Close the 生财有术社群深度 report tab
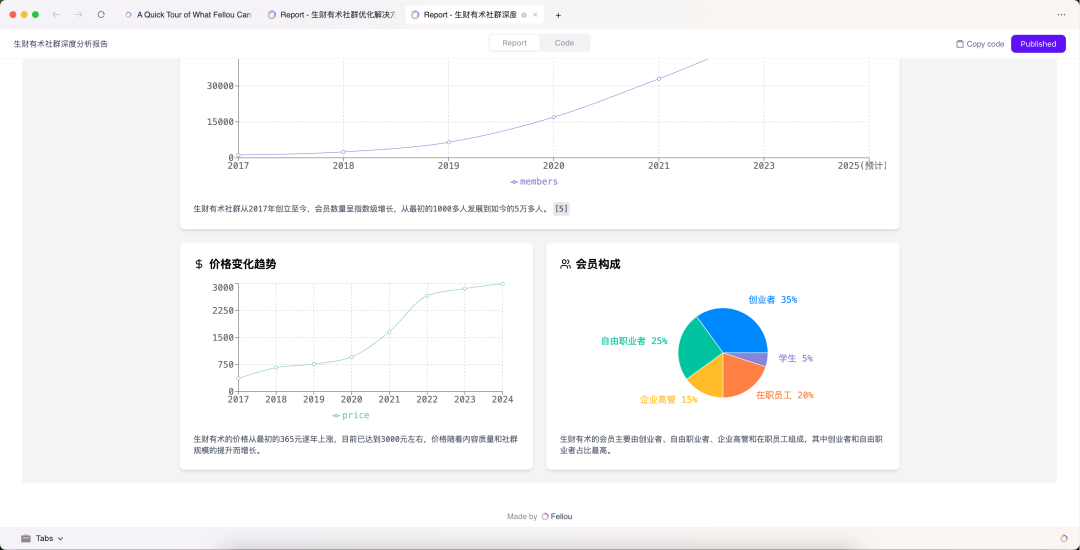1080x550 pixels. pos(535,15)
